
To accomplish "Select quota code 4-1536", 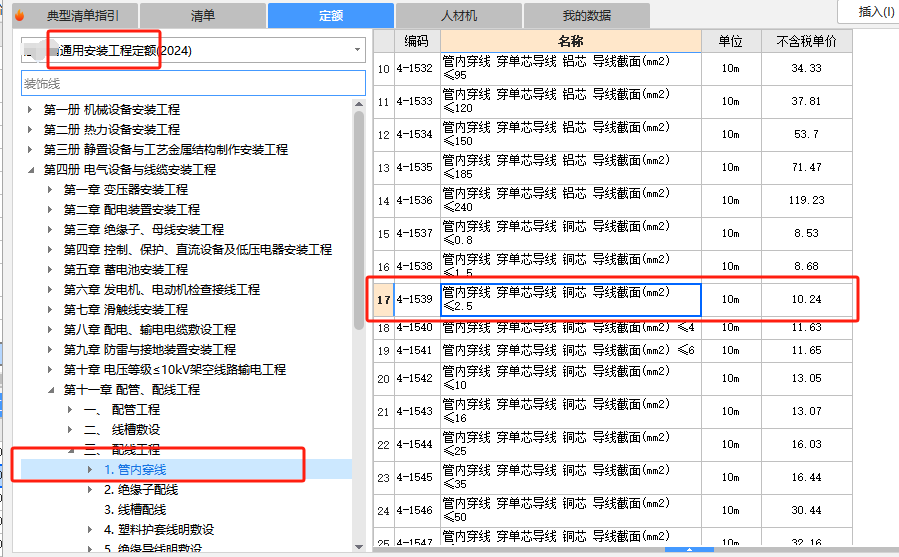I will click(415, 200).
